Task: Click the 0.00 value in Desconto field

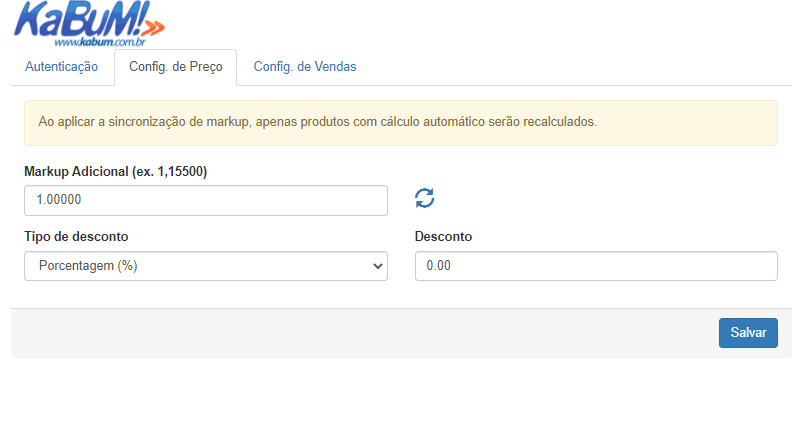Action: click(x=439, y=266)
